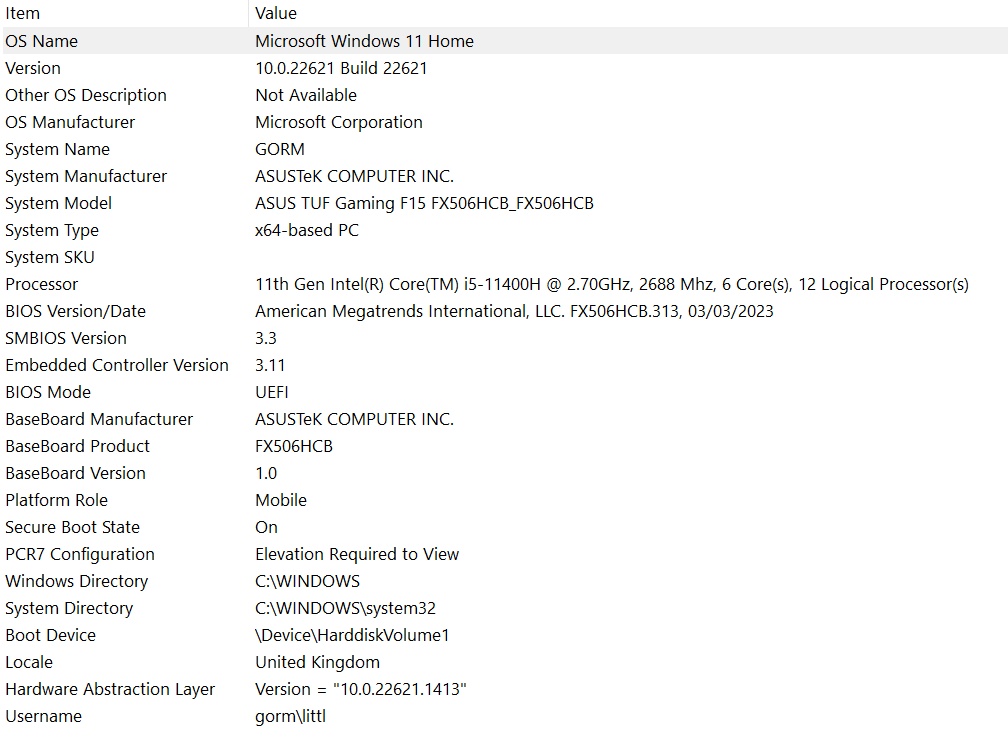Viewport: 1008px width, 730px height.
Task: Select the System Manufacturer row label
Action: 86,176
